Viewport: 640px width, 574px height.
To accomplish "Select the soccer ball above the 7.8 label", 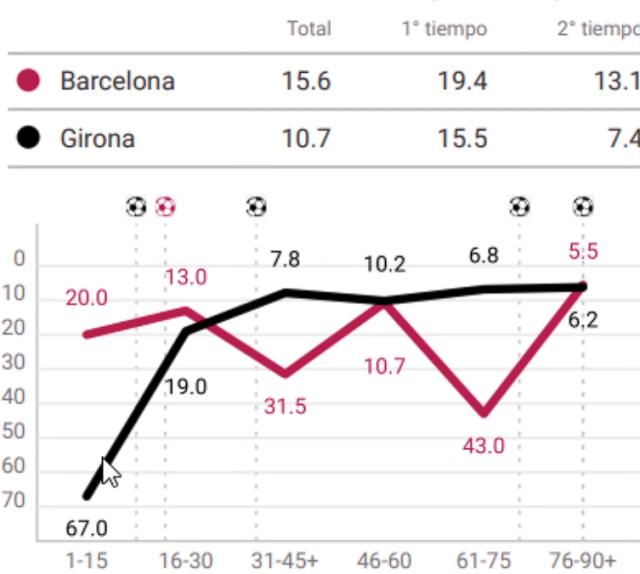I will click(x=257, y=207).
